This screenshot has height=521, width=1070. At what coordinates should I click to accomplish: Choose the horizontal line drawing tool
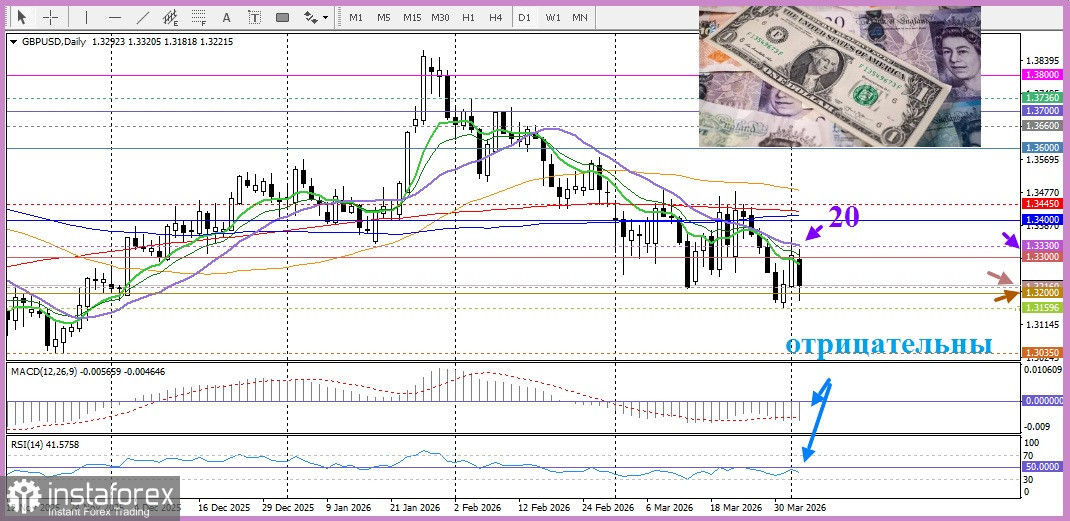(115, 17)
